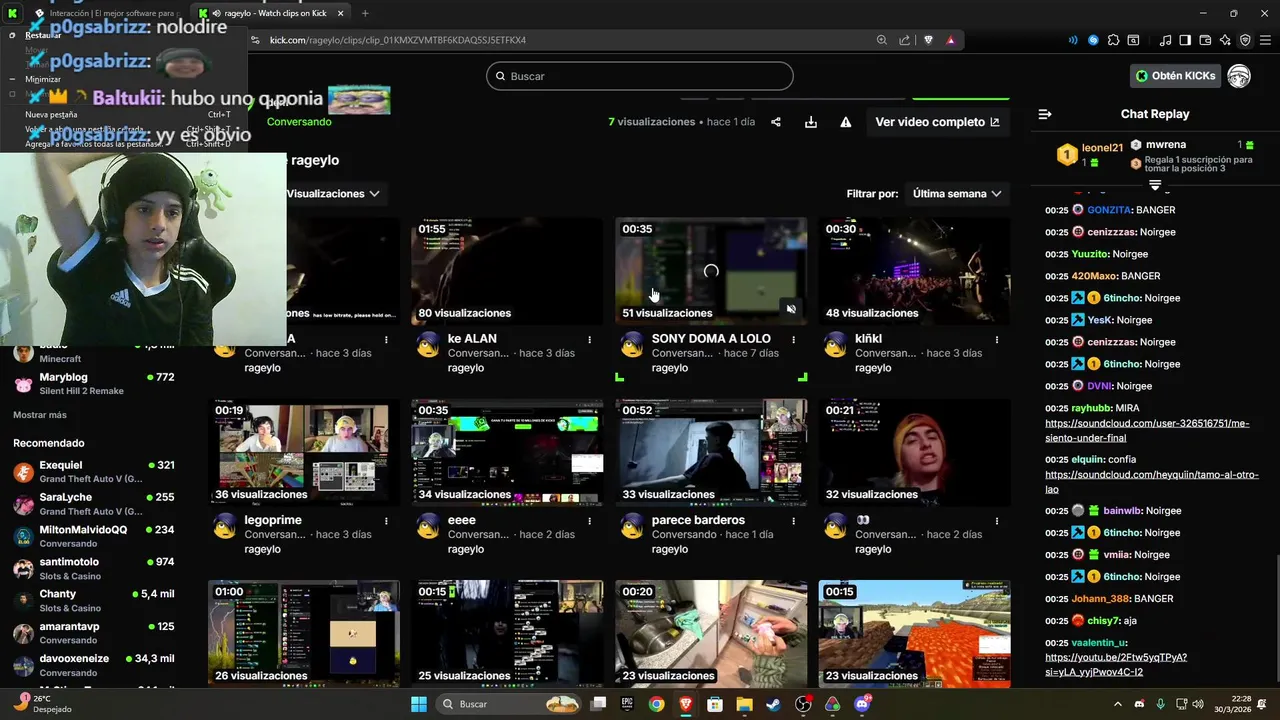Open options menu for legoprime clip
1280x720 pixels.
click(386, 521)
